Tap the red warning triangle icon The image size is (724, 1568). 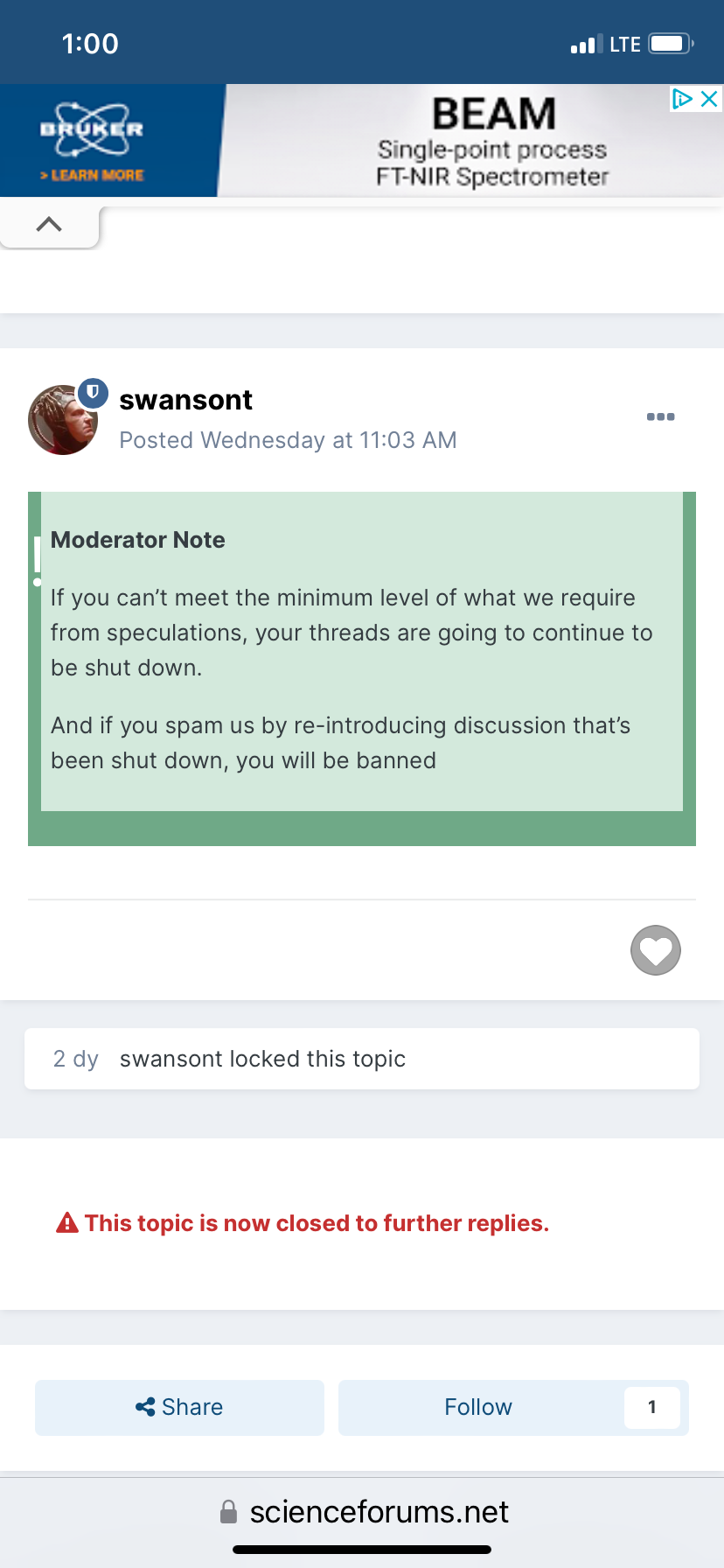click(67, 1223)
